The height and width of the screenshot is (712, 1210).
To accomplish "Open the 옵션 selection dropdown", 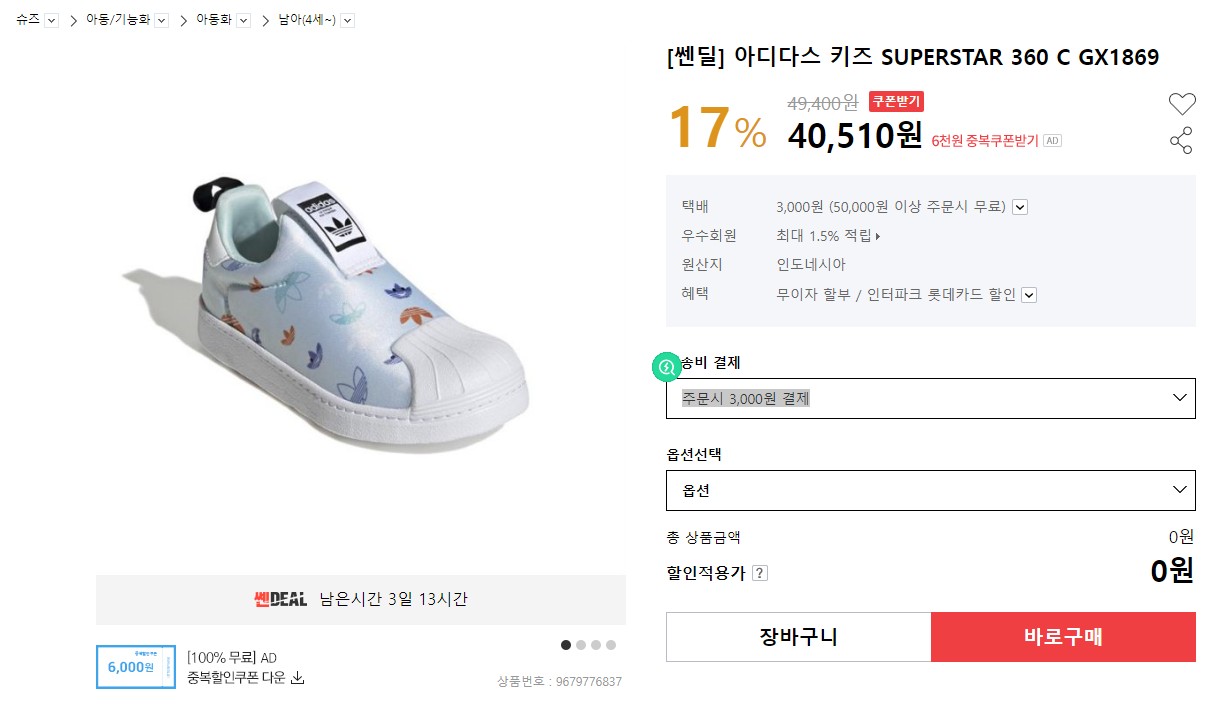I will 930,490.
